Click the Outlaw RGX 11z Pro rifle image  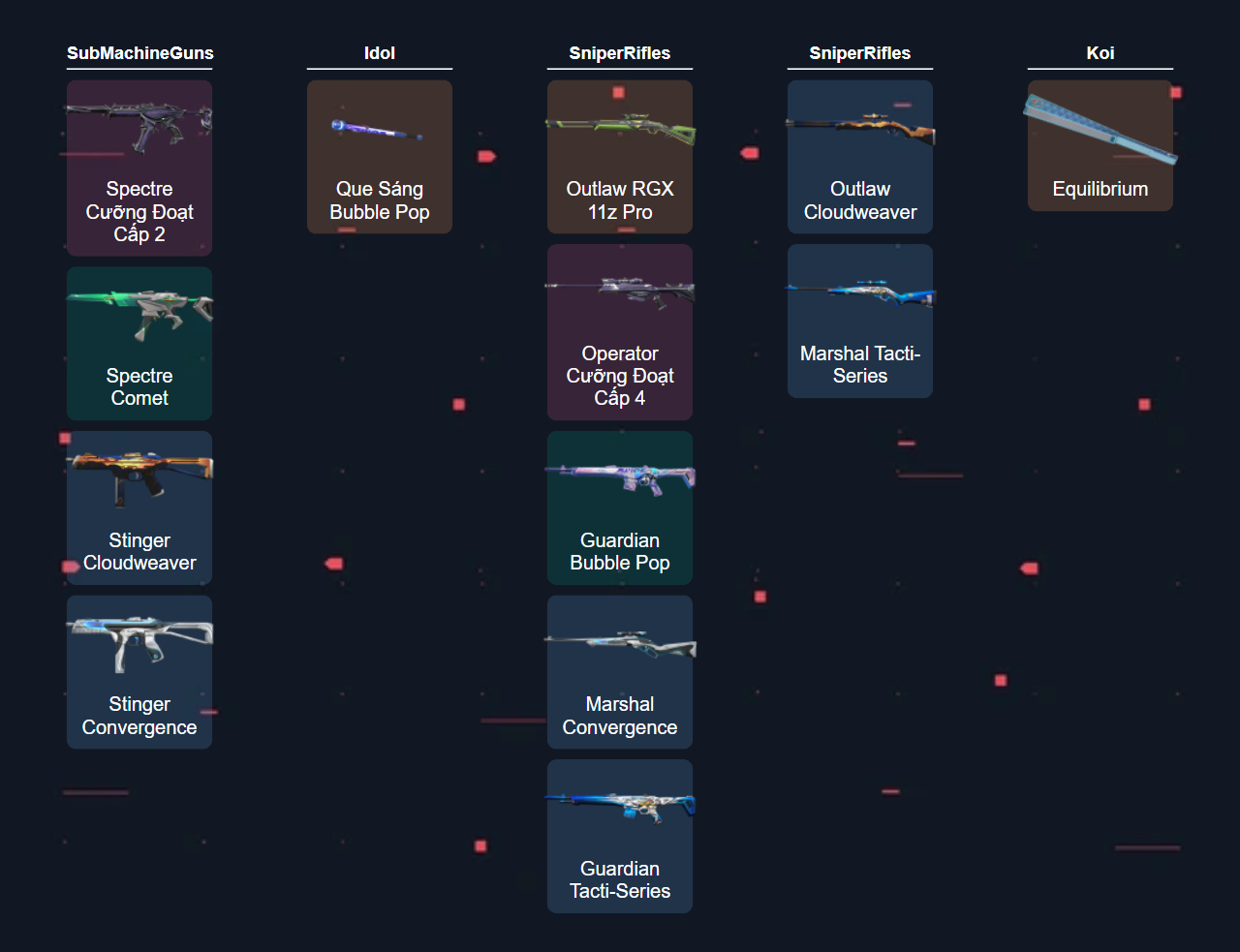[620, 131]
